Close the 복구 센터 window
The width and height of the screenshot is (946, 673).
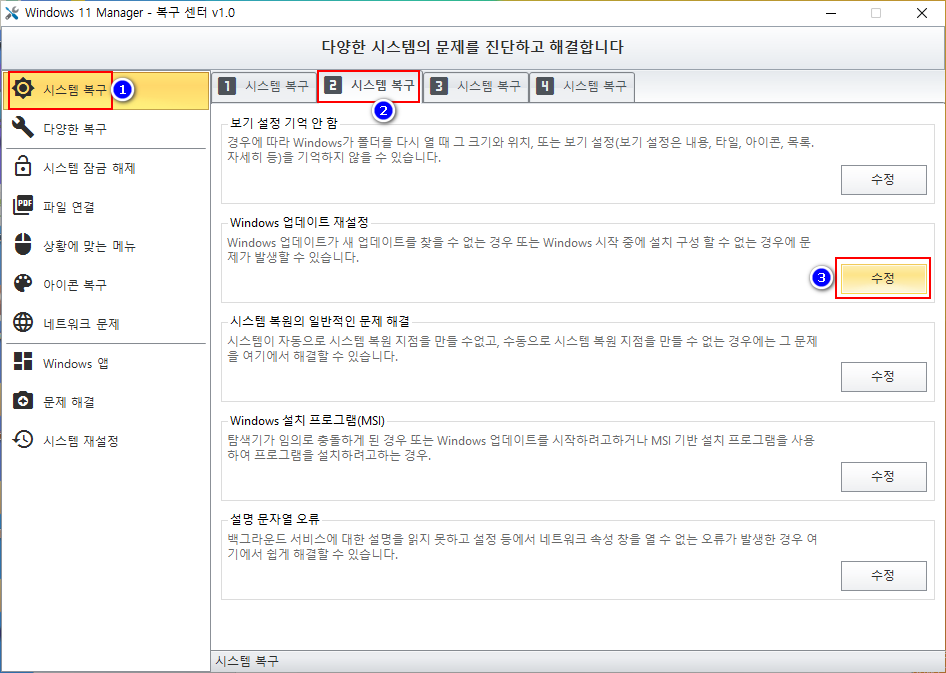pos(922,13)
